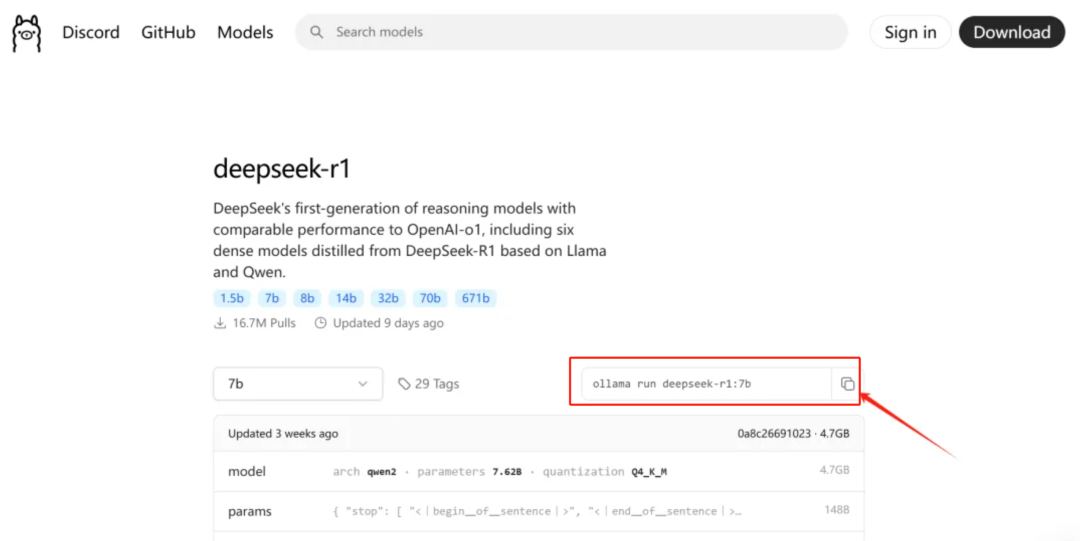Open the GitHub link
Viewport: 1080px width, 541px height.
(168, 32)
